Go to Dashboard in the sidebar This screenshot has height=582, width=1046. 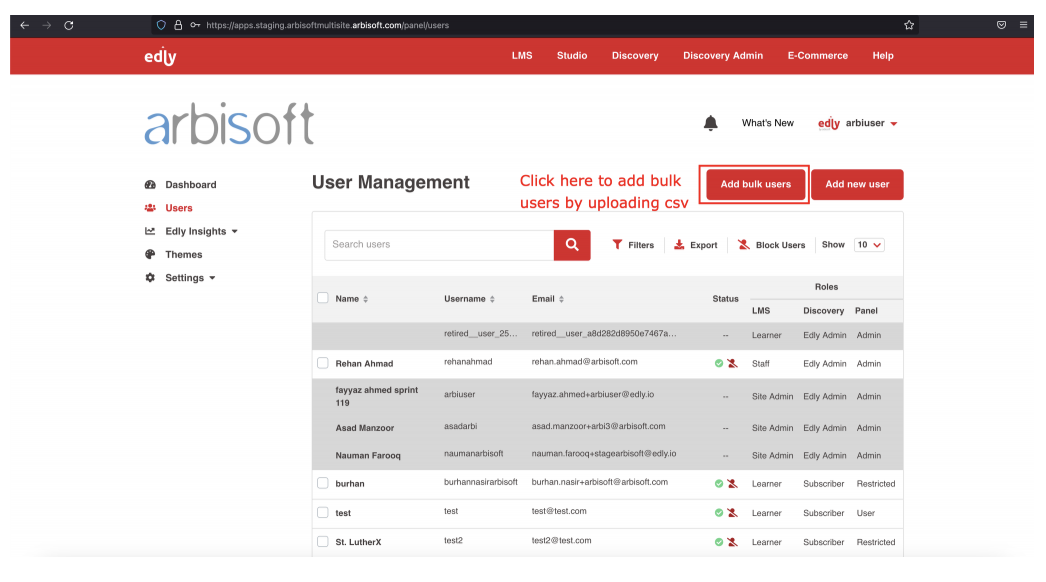180,185
